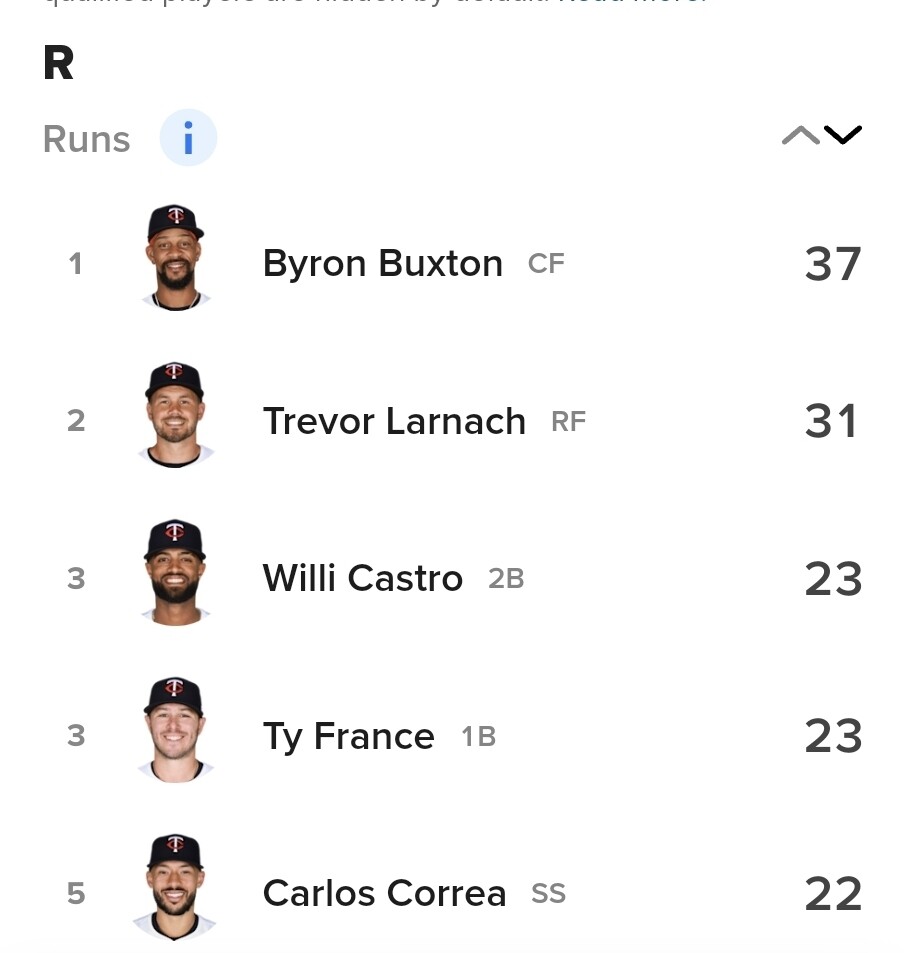
Task: Click Byron Buxton's CF position label
Action: click(x=546, y=264)
